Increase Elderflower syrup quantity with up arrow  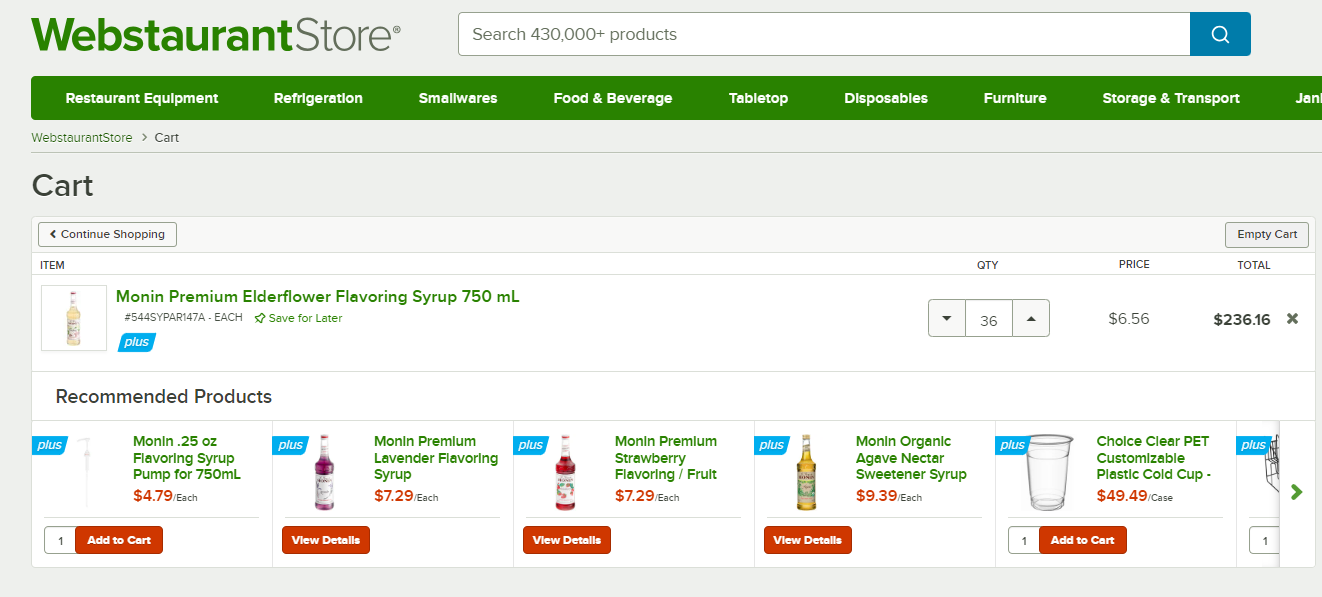(x=1031, y=318)
